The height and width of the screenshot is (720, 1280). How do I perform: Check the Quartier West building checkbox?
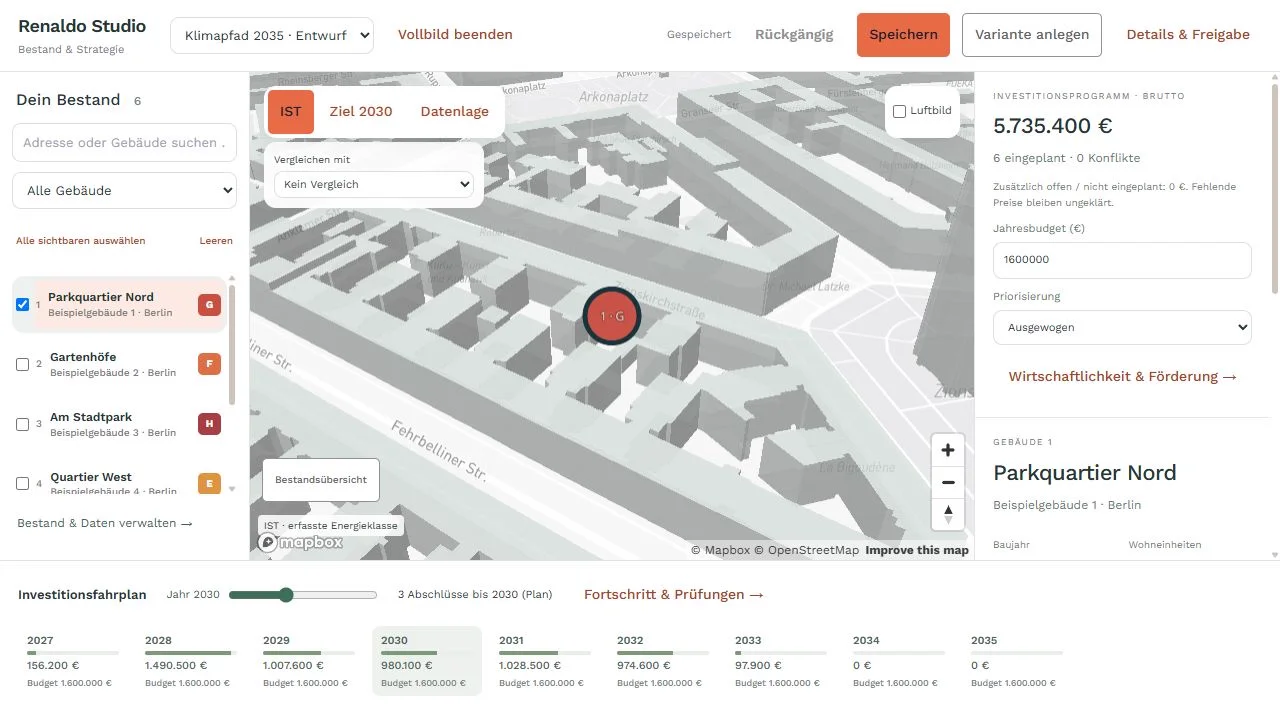coord(23,484)
